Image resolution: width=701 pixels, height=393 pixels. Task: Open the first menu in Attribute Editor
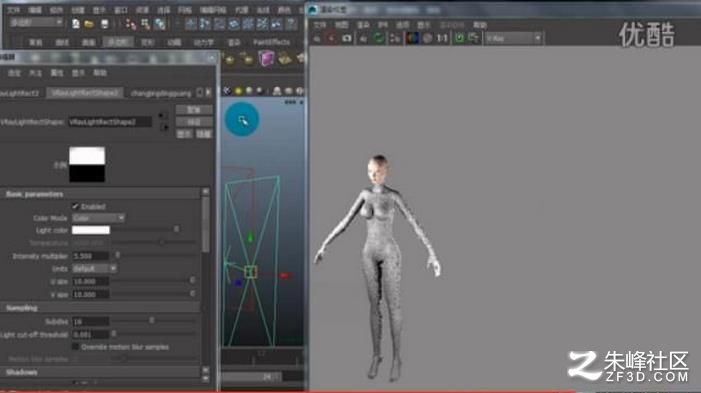[14, 72]
